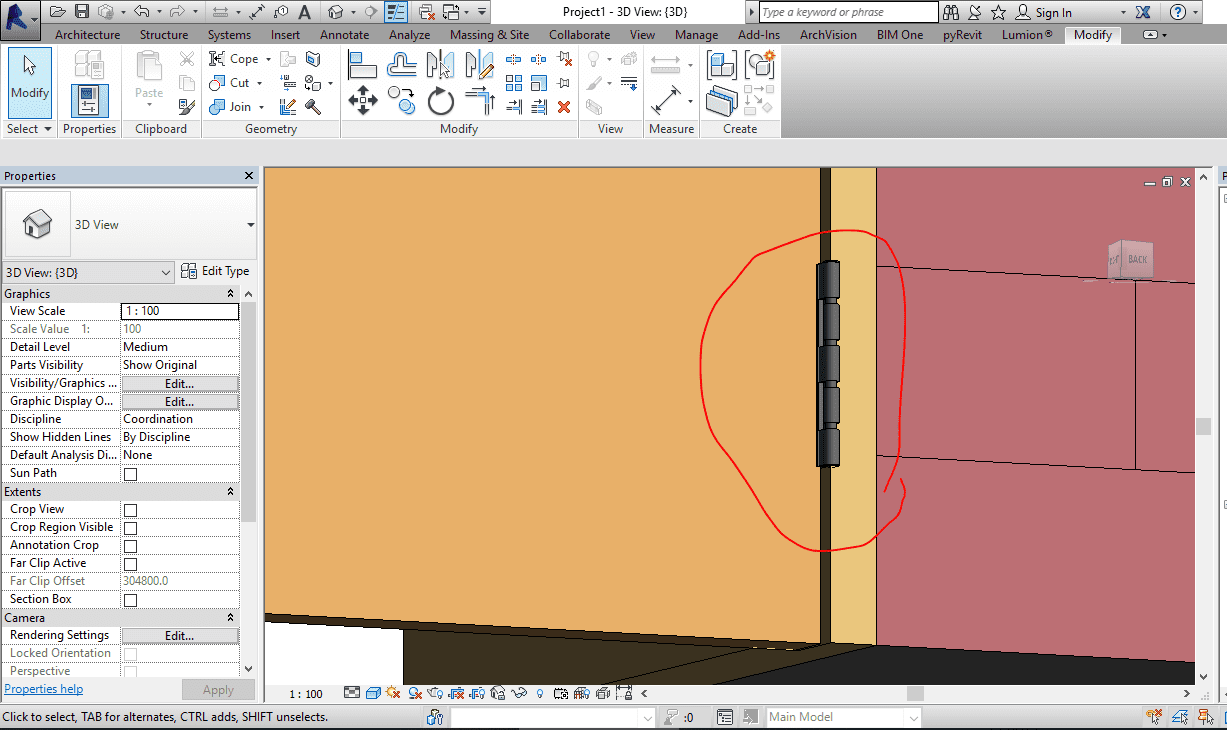Open the ViewCube Back face
This screenshot has width=1227, height=730.
(x=1137, y=259)
